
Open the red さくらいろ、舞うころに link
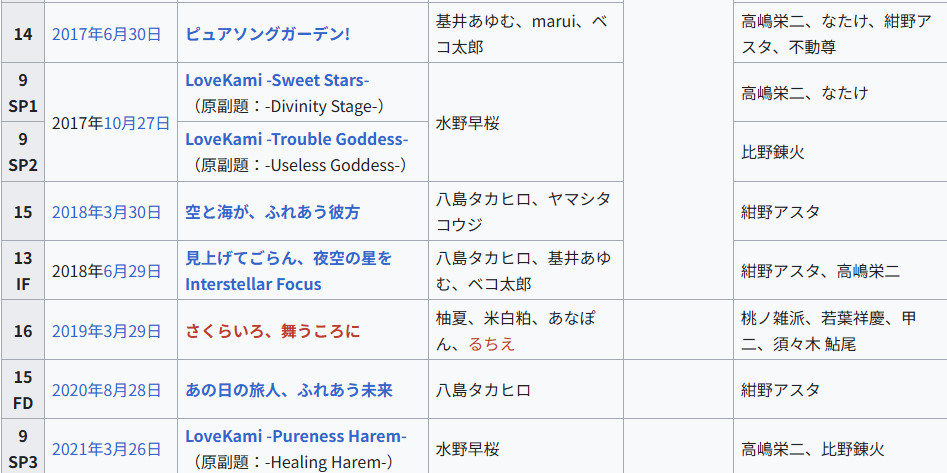pyautogui.click(x=272, y=331)
